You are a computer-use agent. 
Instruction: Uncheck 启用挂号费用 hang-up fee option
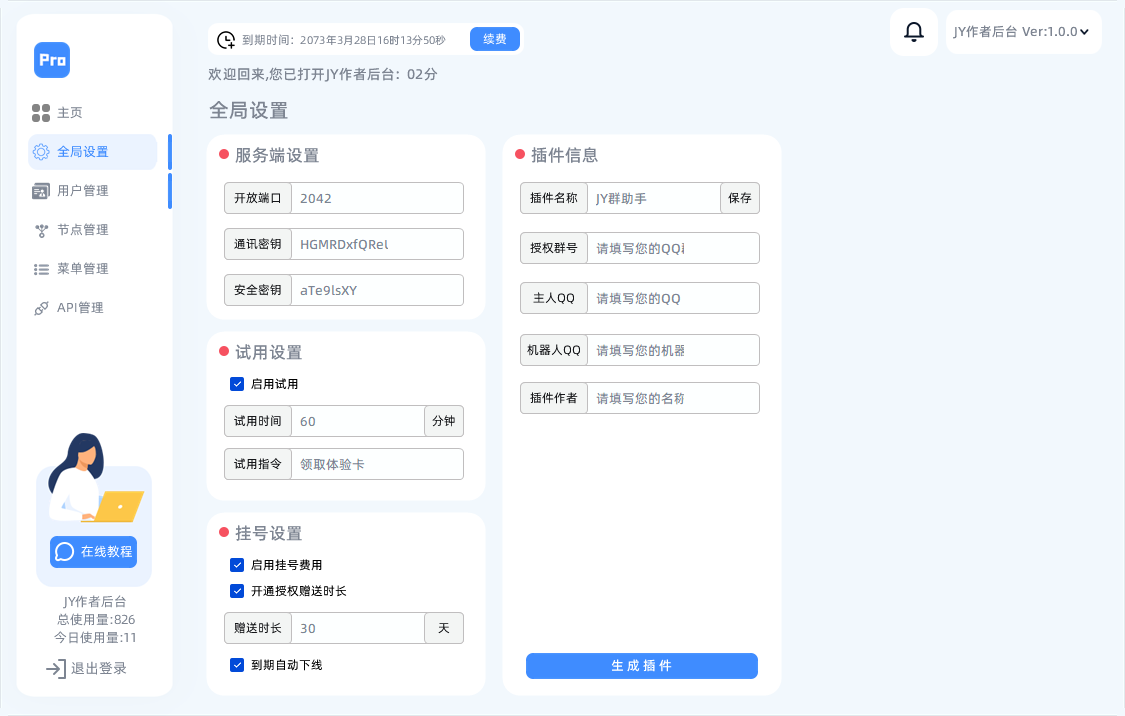[x=237, y=565]
